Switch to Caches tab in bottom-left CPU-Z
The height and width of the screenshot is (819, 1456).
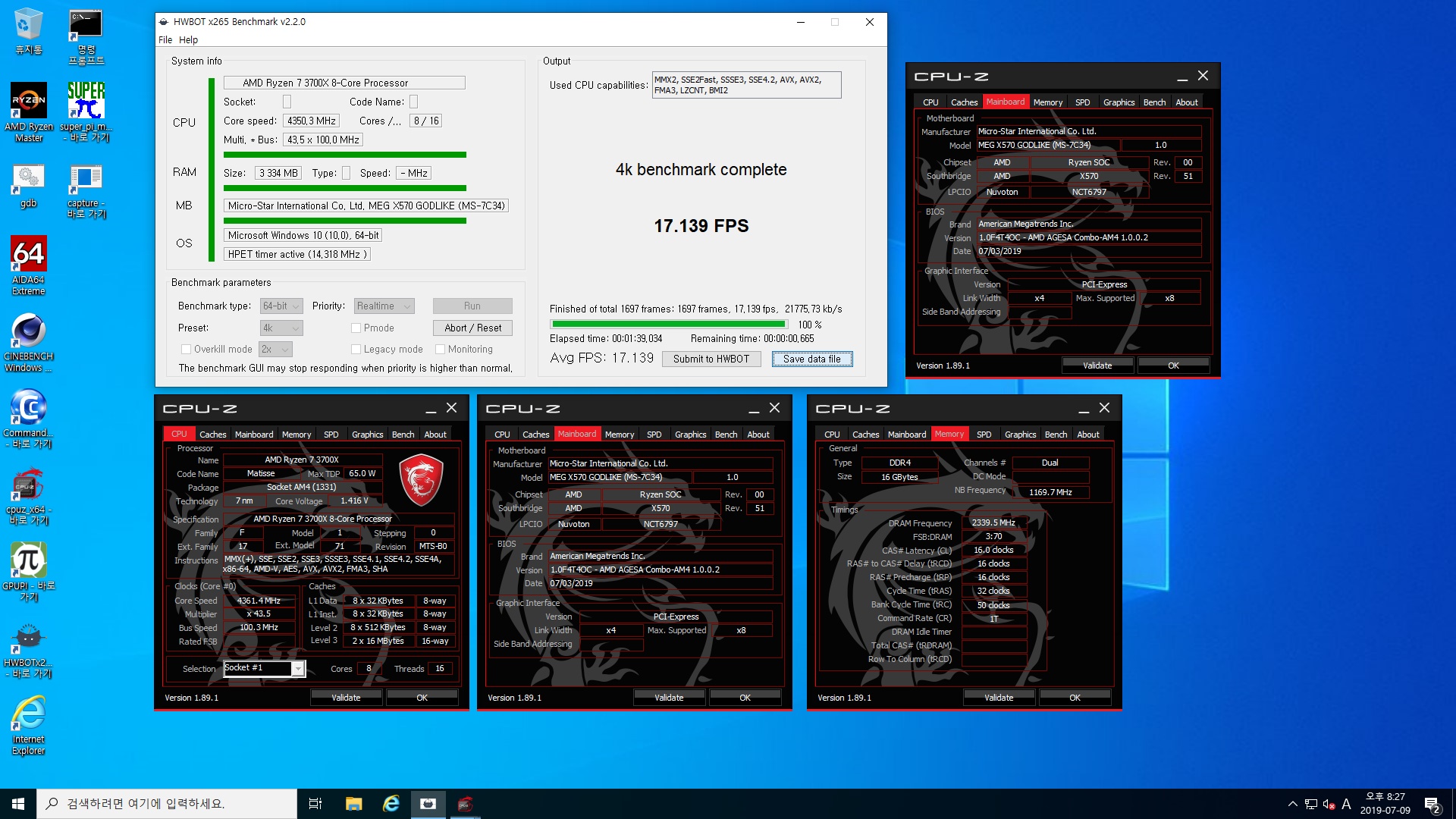(212, 435)
